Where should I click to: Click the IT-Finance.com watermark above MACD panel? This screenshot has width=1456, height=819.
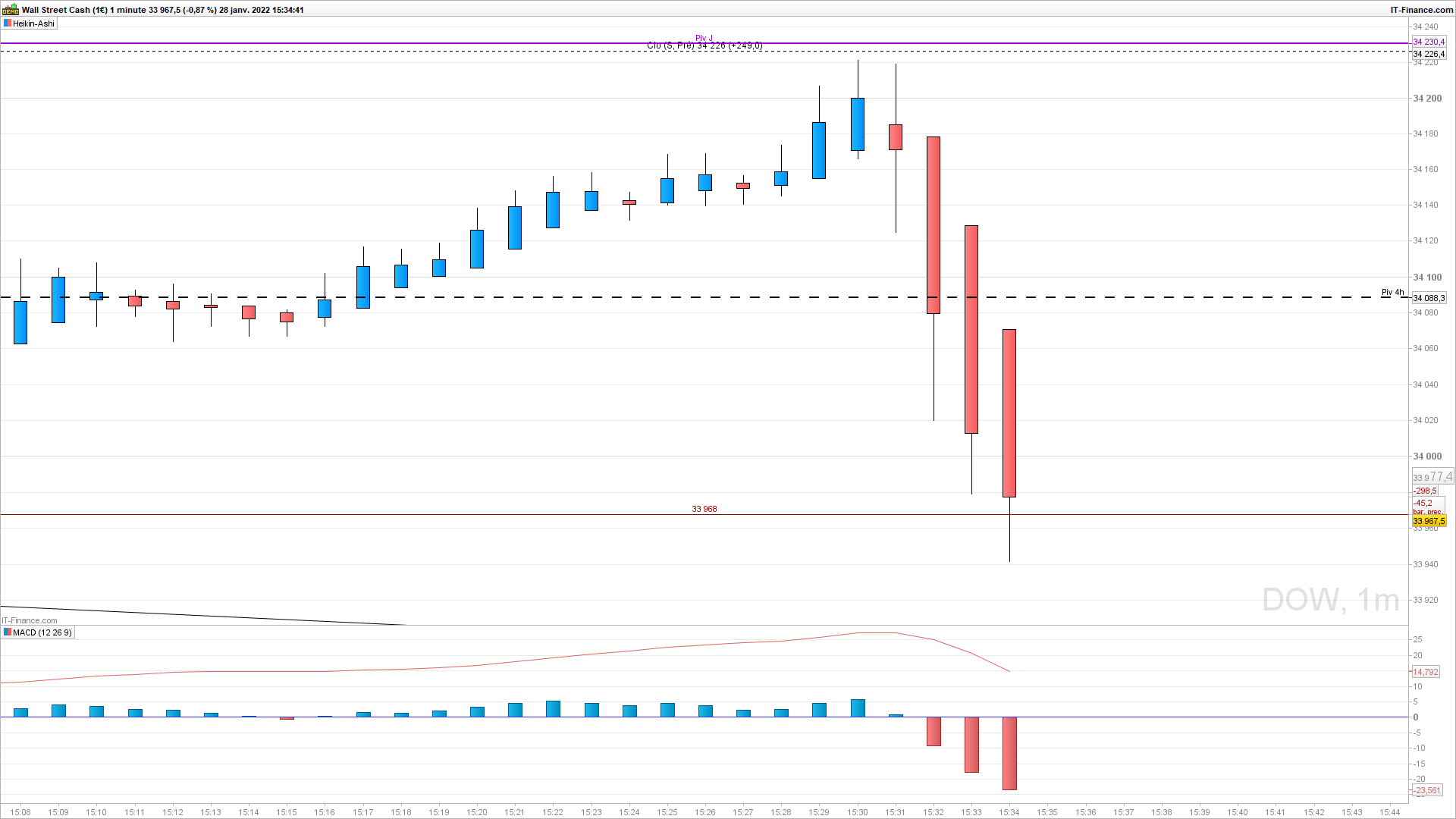(30, 620)
